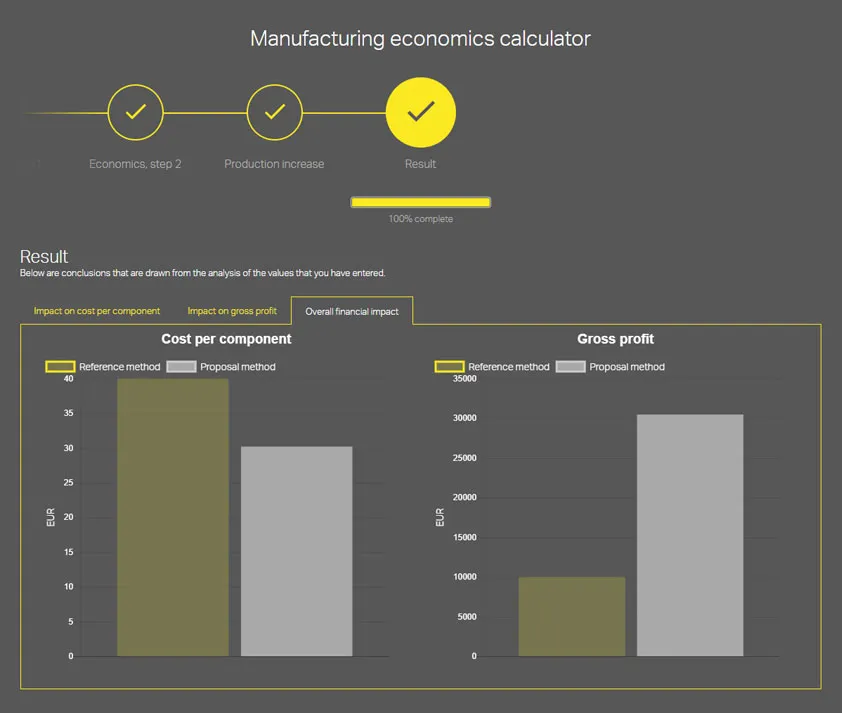Open the Impact on cost per component tab

(x=97, y=311)
